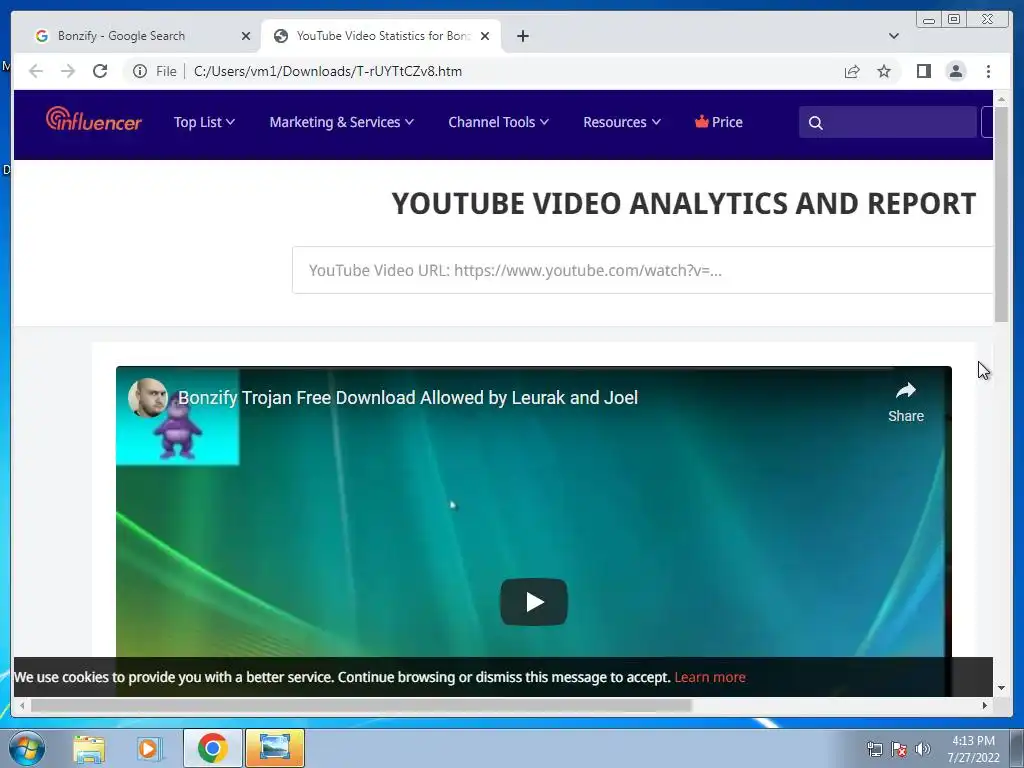The image size is (1024, 768).
Task: Click the horizontal scroll right arrow
Action: 985,705
